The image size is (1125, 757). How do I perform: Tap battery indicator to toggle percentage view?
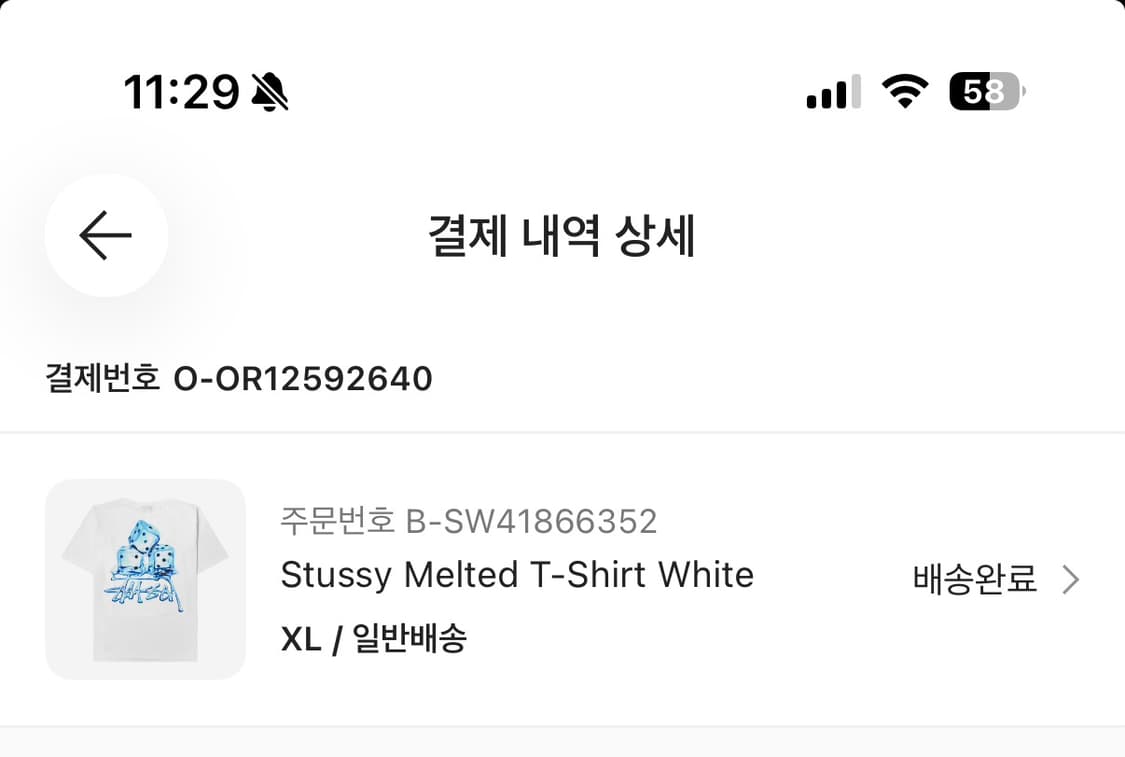(982, 91)
